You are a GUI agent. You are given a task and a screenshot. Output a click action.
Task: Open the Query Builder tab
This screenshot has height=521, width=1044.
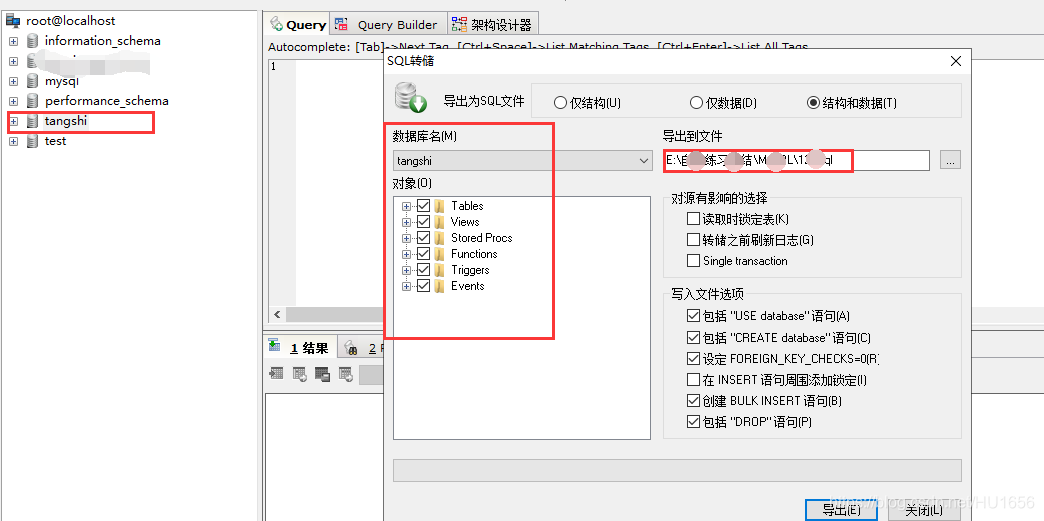(x=386, y=25)
